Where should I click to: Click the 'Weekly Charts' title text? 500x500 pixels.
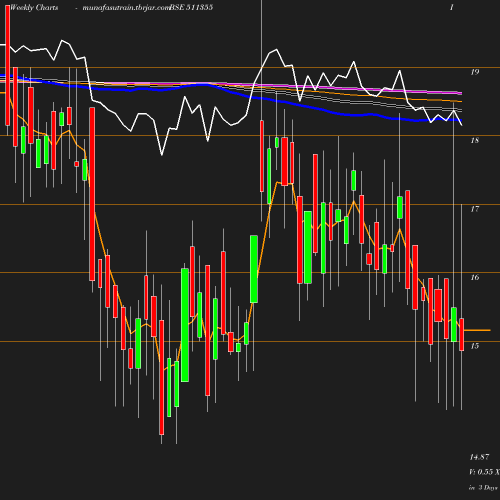(34, 7)
